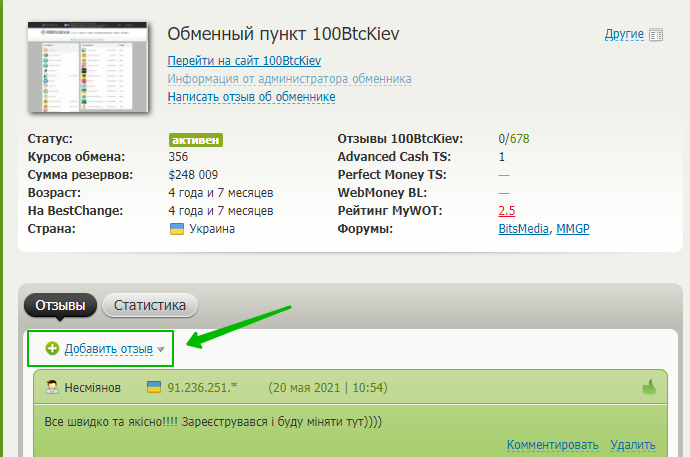The height and width of the screenshot is (457, 690).
Task: Open 'Информация от администратора обменника'
Action: pyautogui.click(x=290, y=79)
